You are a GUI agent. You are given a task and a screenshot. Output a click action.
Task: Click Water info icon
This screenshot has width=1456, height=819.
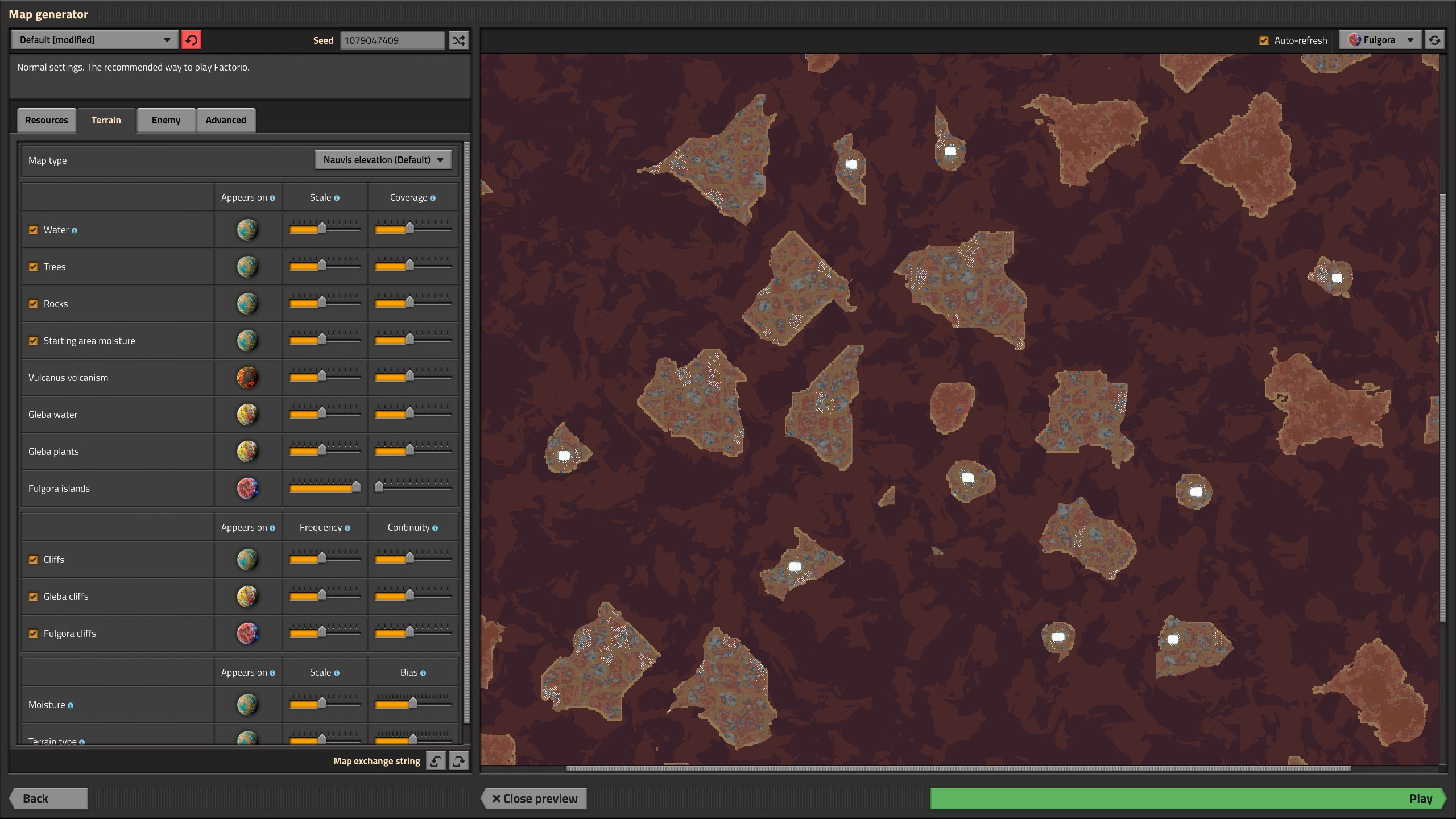tap(75, 230)
